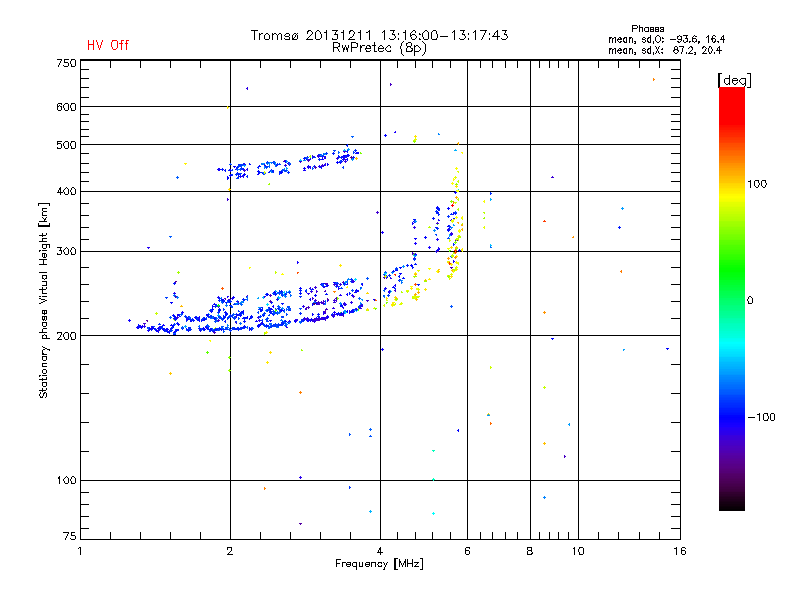
Task: Click the x-axis label '10'
Action: [x=578, y=551]
